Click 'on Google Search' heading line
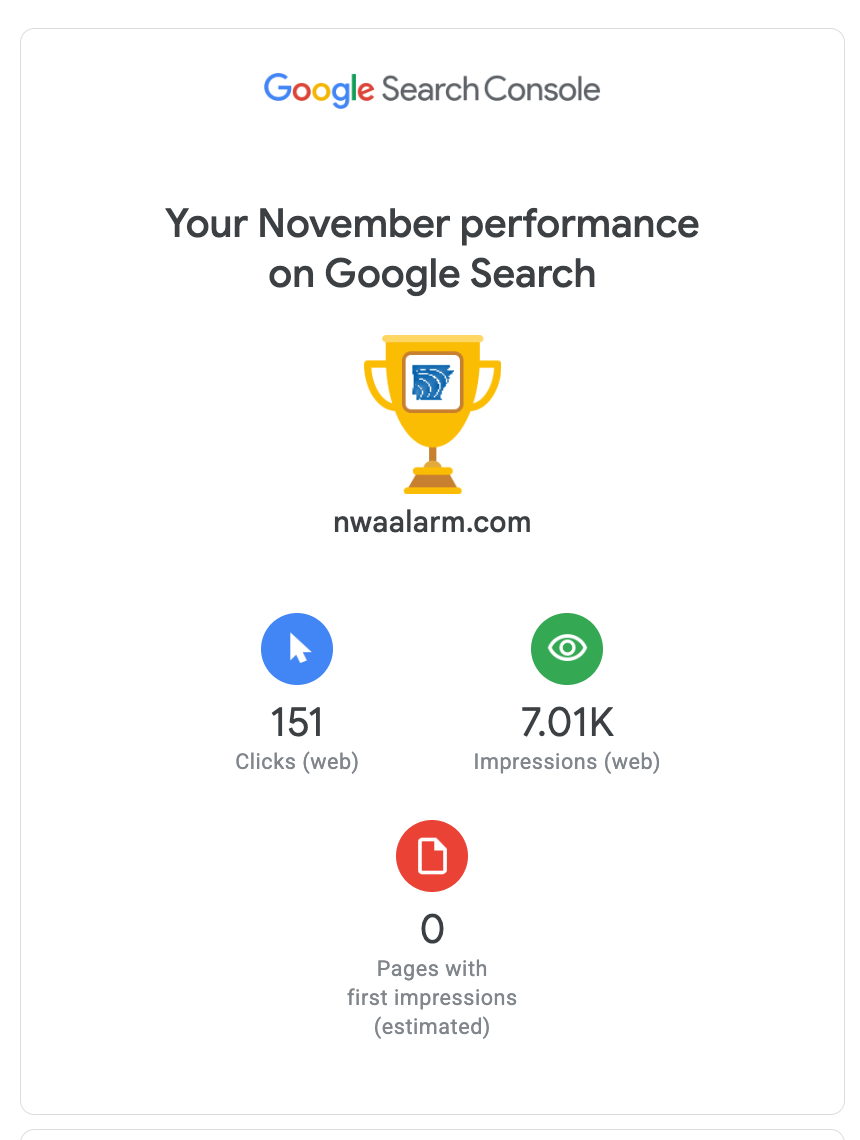 [x=432, y=274]
